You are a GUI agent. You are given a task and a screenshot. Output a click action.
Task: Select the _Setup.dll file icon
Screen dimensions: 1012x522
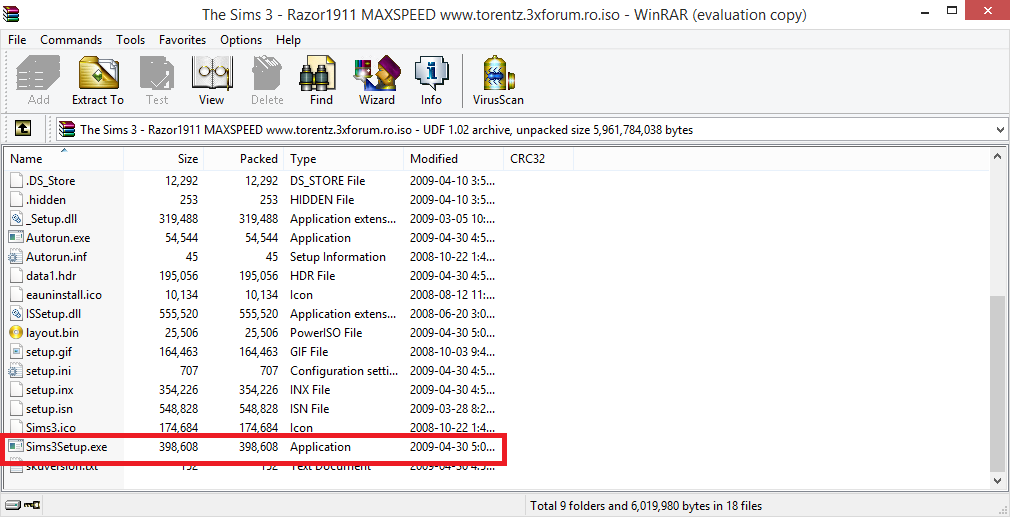click(x=16, y=219)
